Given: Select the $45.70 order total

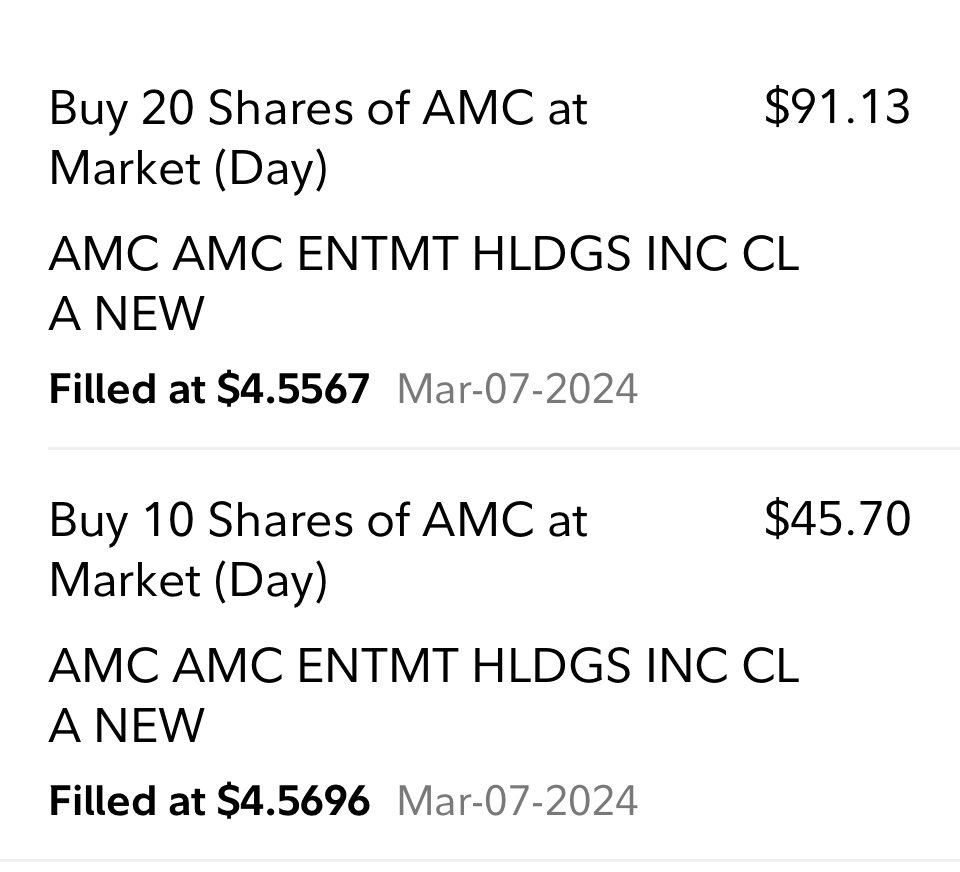Looking at the screenshot, I should point(837,519).
